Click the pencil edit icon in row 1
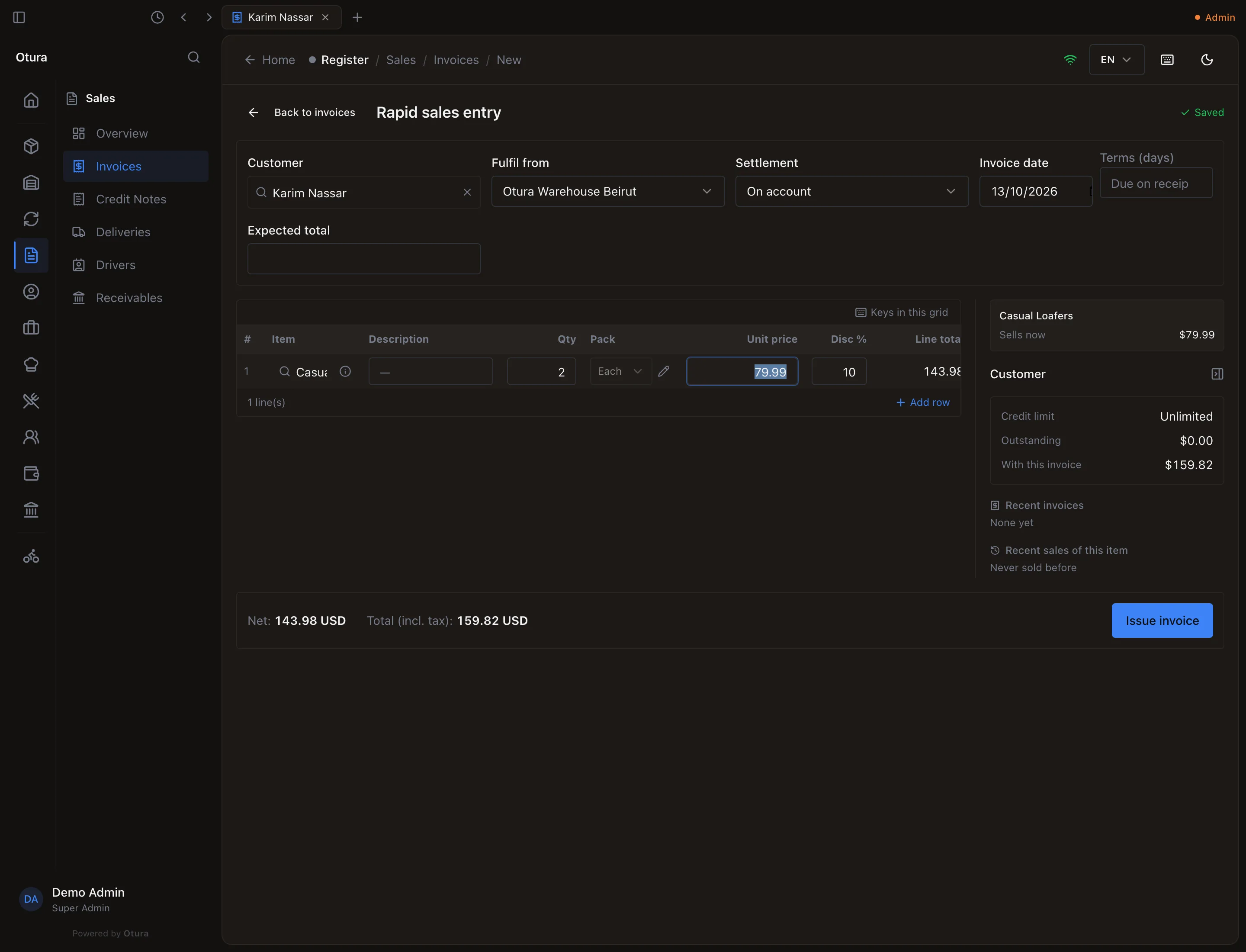Viewport: 1246px width, 952px height. (664, 371)
